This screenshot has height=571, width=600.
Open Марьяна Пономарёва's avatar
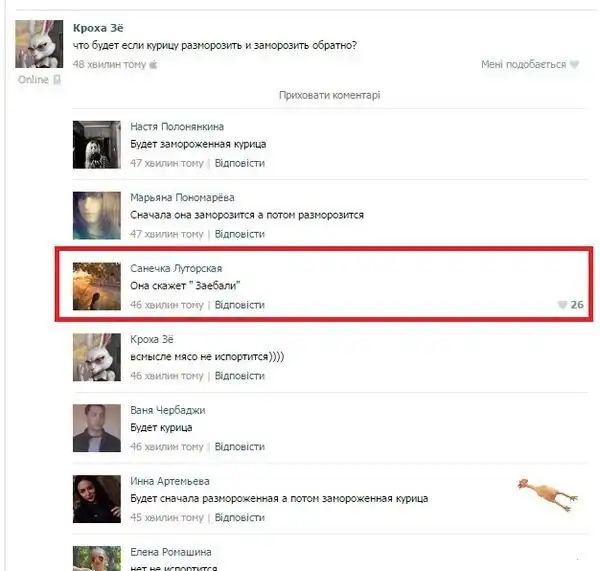tap(97, 215)
